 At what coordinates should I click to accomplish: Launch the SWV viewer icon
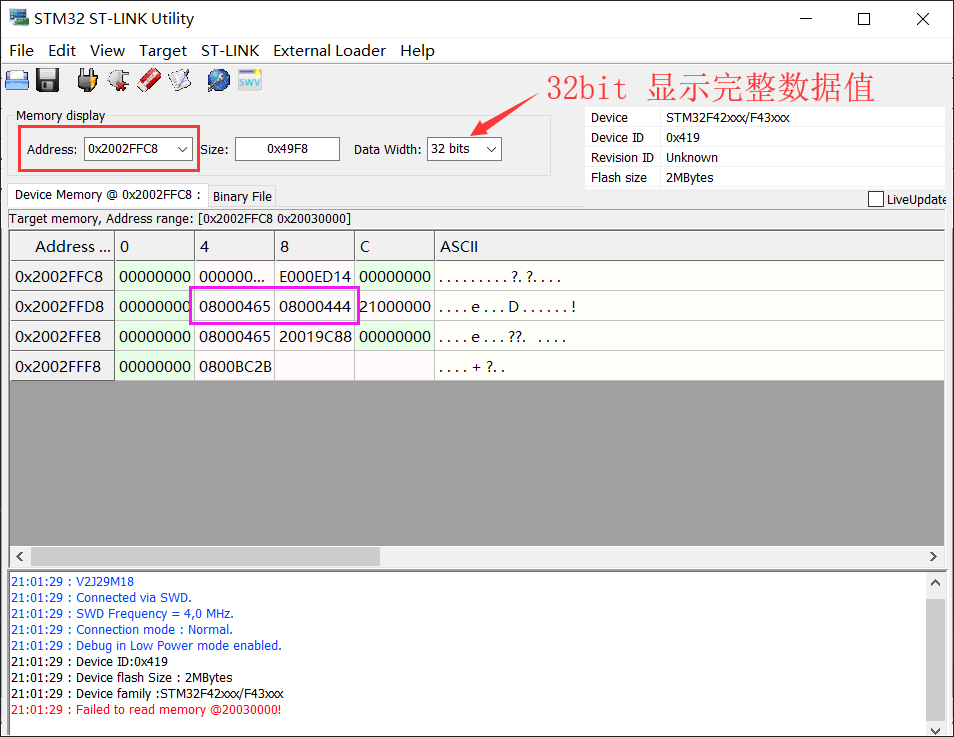coord(249,80)
